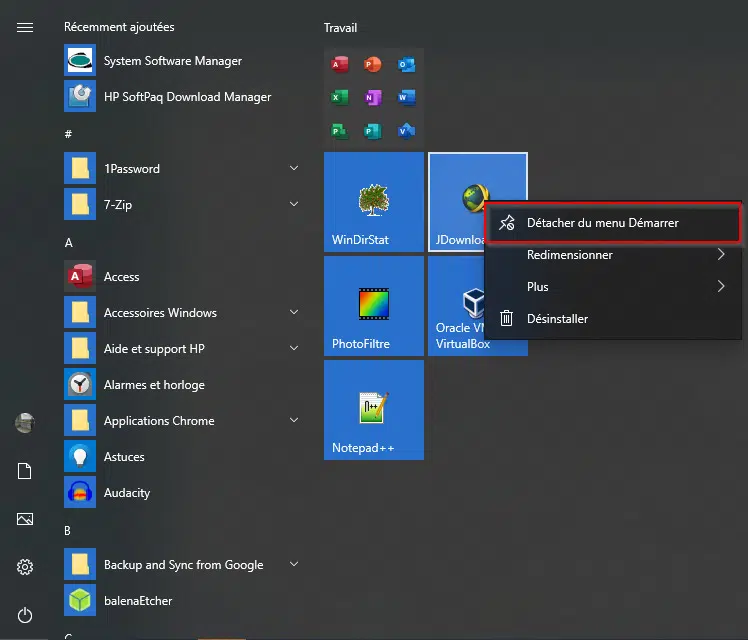Open the WinDirStat tile
The width and height of the screenshot is (748, 640).
374,202
